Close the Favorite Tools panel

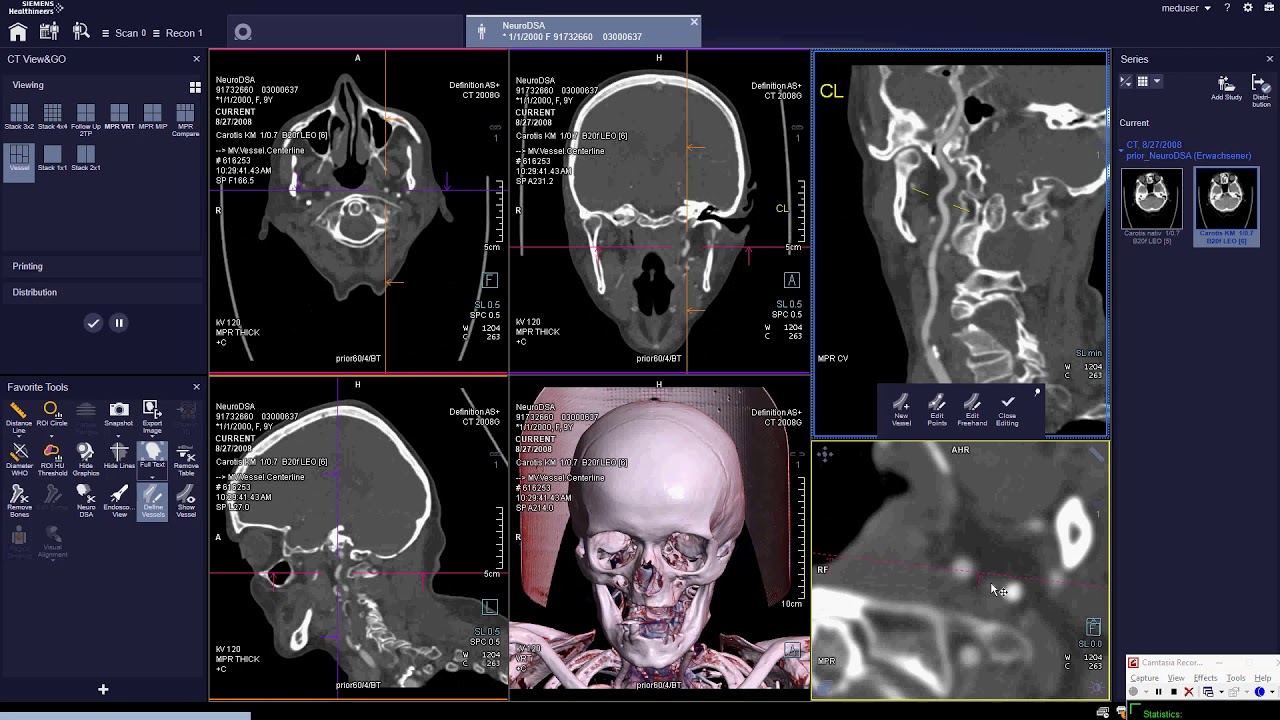[x=196, y=387]
